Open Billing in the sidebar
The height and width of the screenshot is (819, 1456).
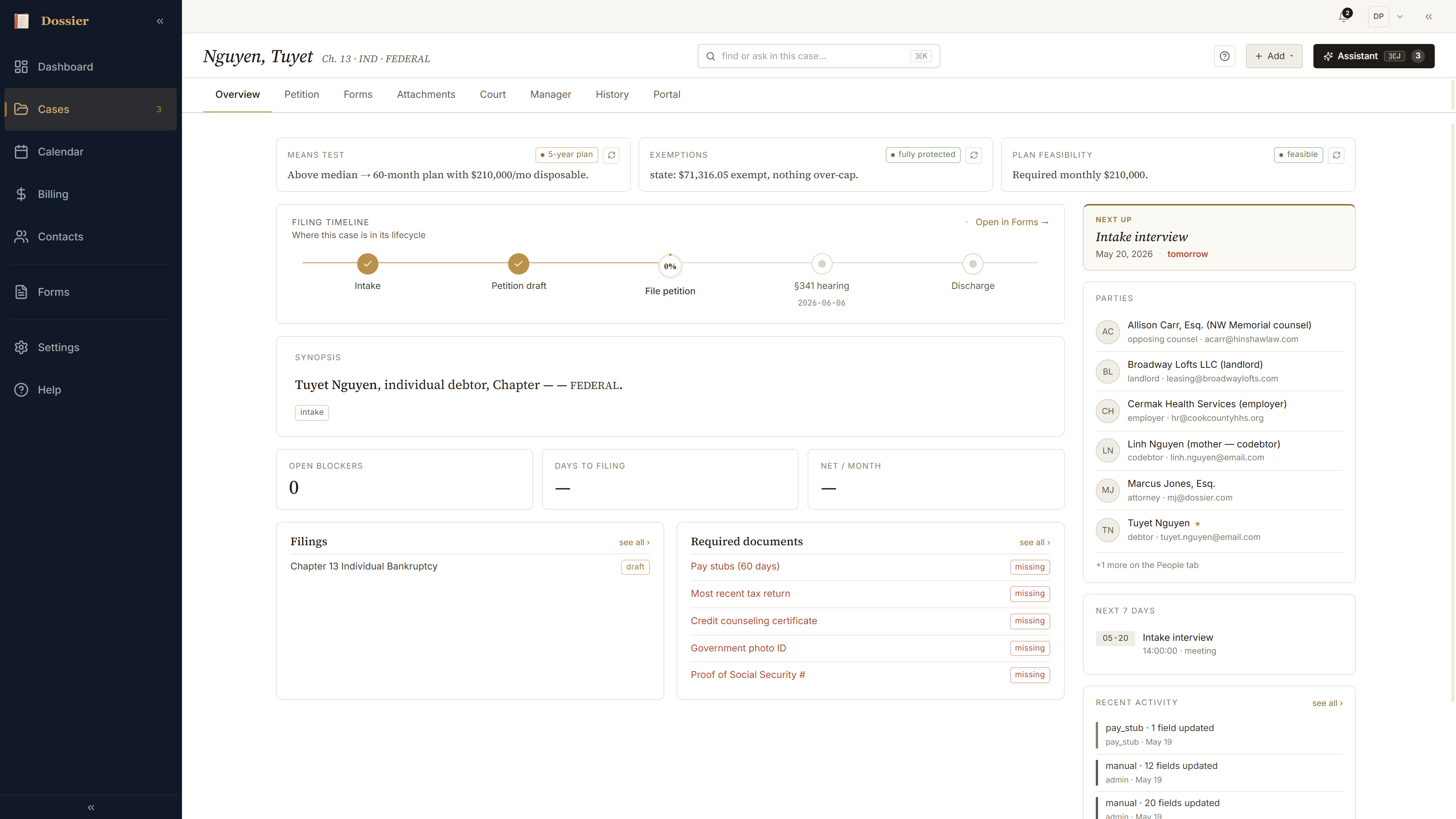91,194
